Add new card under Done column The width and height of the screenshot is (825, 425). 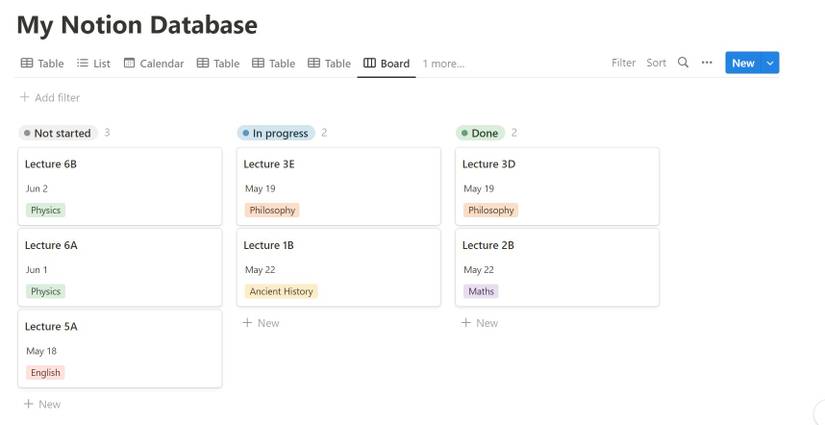click(x=480, y=323)
